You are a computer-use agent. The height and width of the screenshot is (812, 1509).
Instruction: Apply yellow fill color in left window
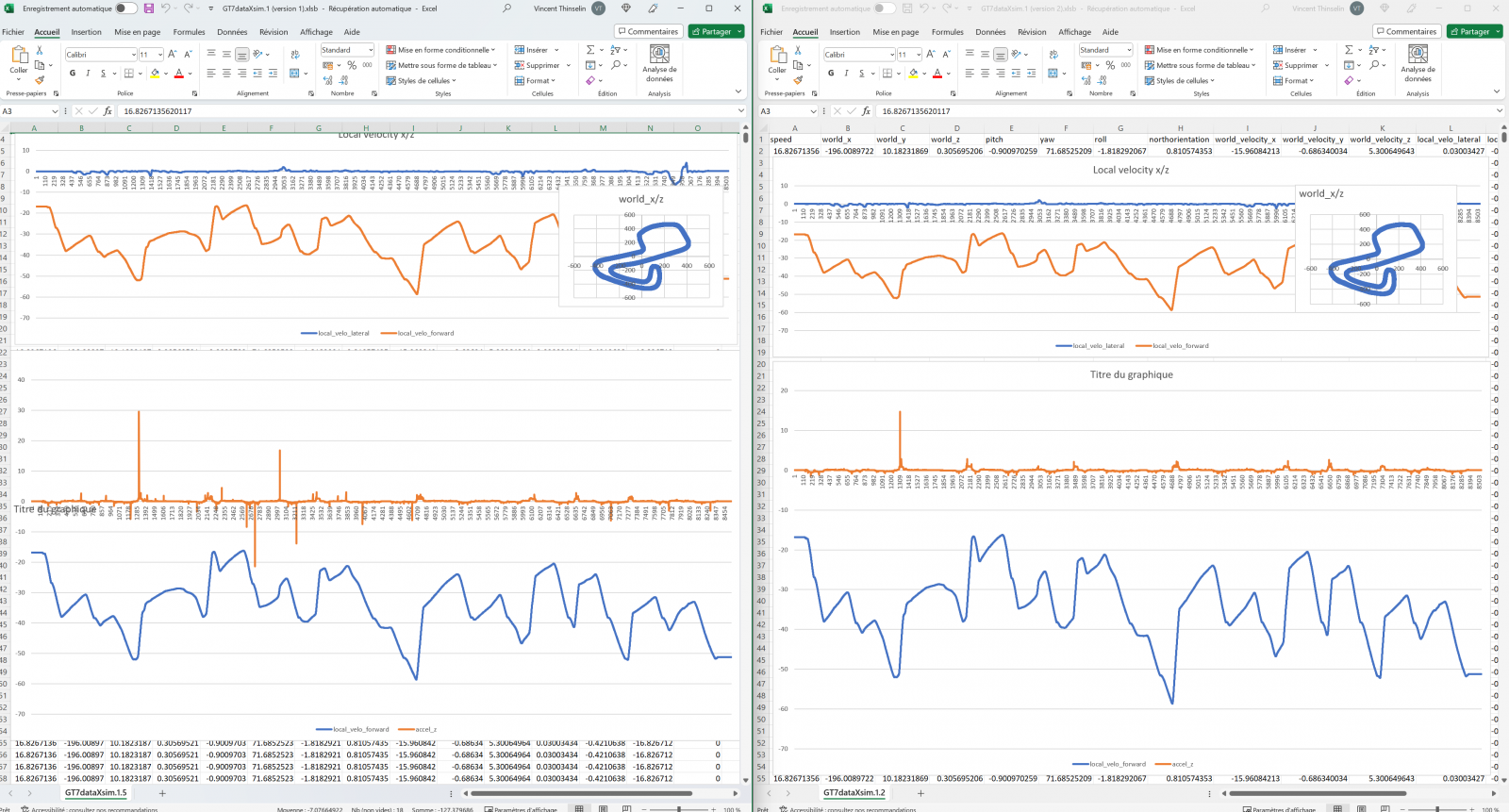pyautogui.click(x=155, y=73)
